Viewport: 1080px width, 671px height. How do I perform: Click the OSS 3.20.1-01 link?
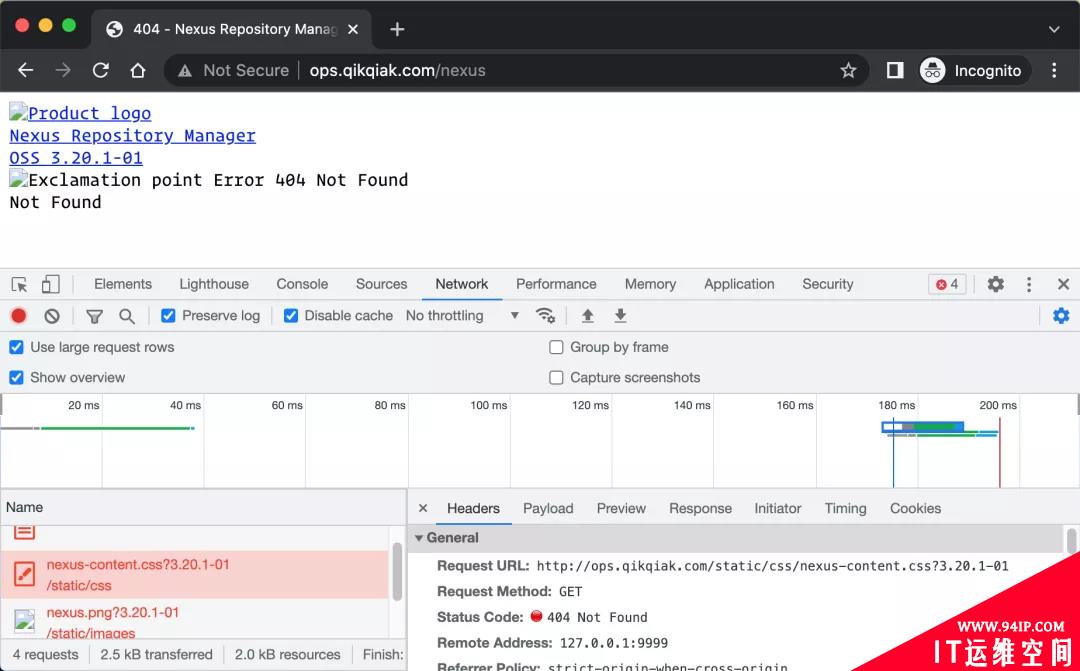(76, 158)
